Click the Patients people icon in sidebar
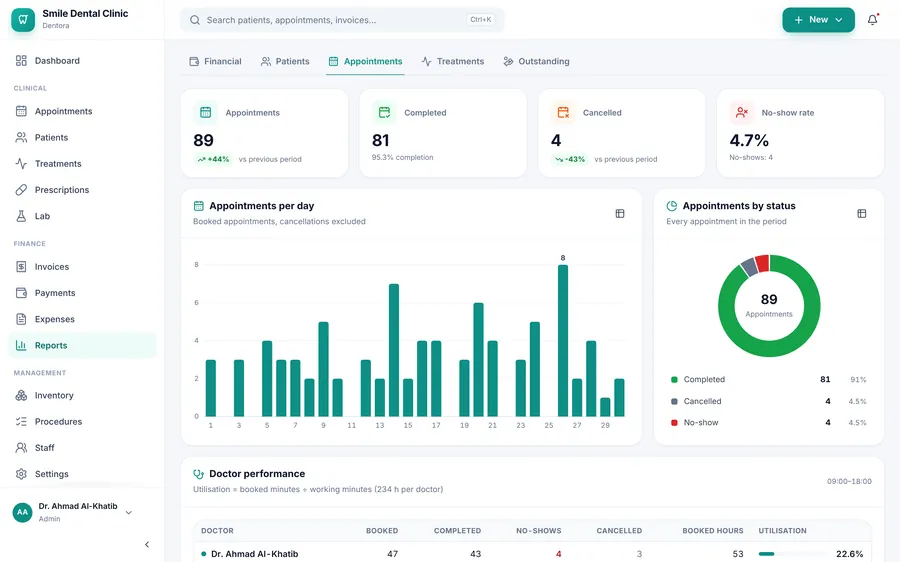The width and height of the screenshot is (900, 562). (x=21, y=137)
